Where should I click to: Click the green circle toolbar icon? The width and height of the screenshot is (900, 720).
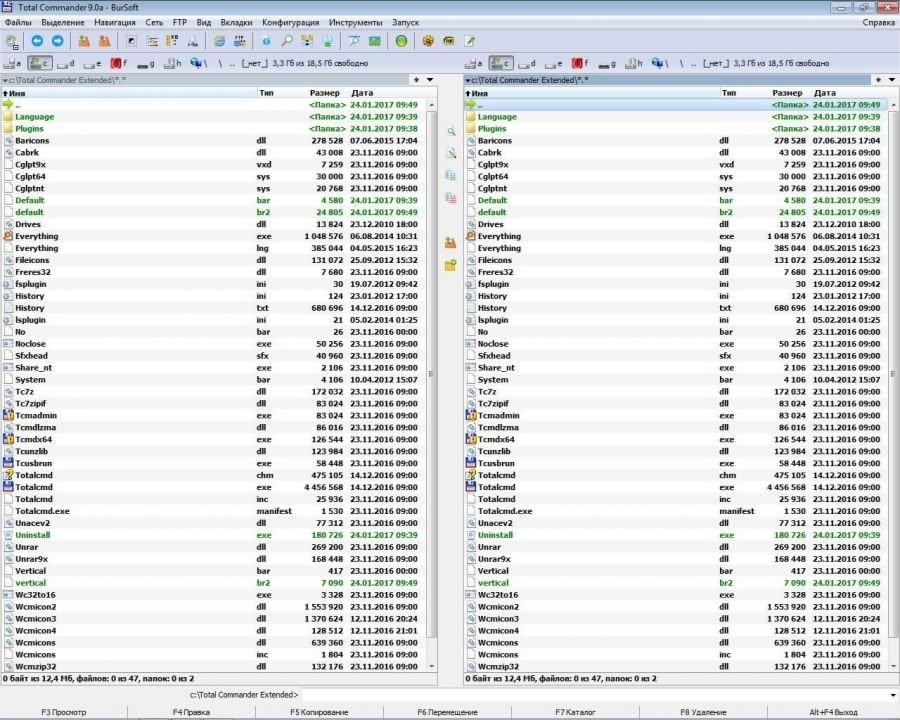tap(401, 41)
